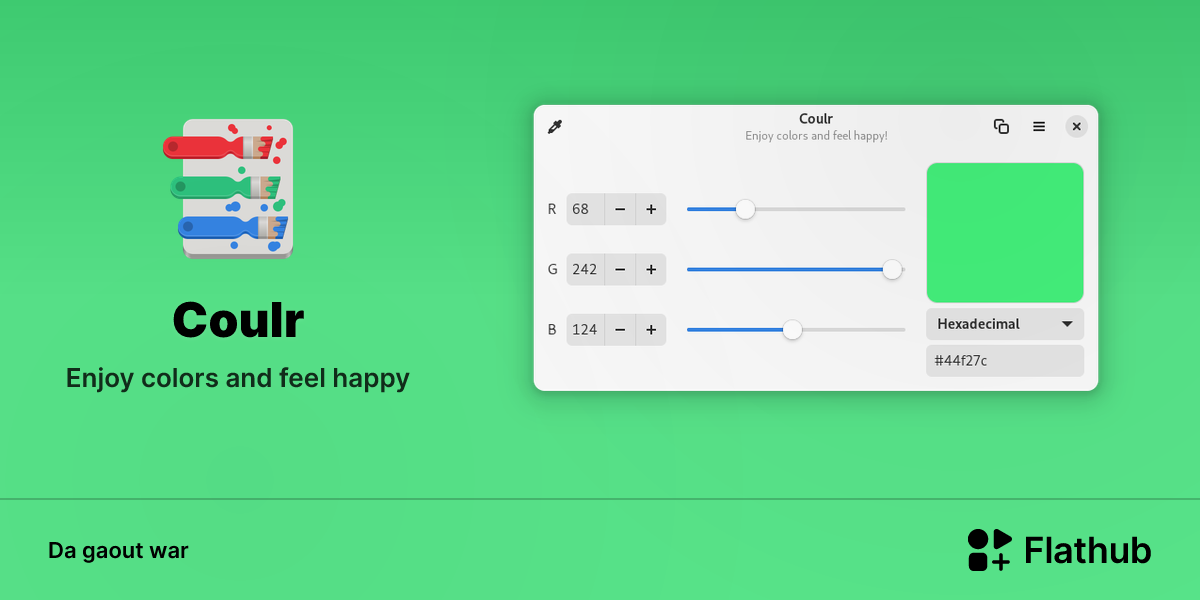Click the B value field showing 124
Image resolution: width=1200 pixels, height=600 pixels.
[585, 329]
